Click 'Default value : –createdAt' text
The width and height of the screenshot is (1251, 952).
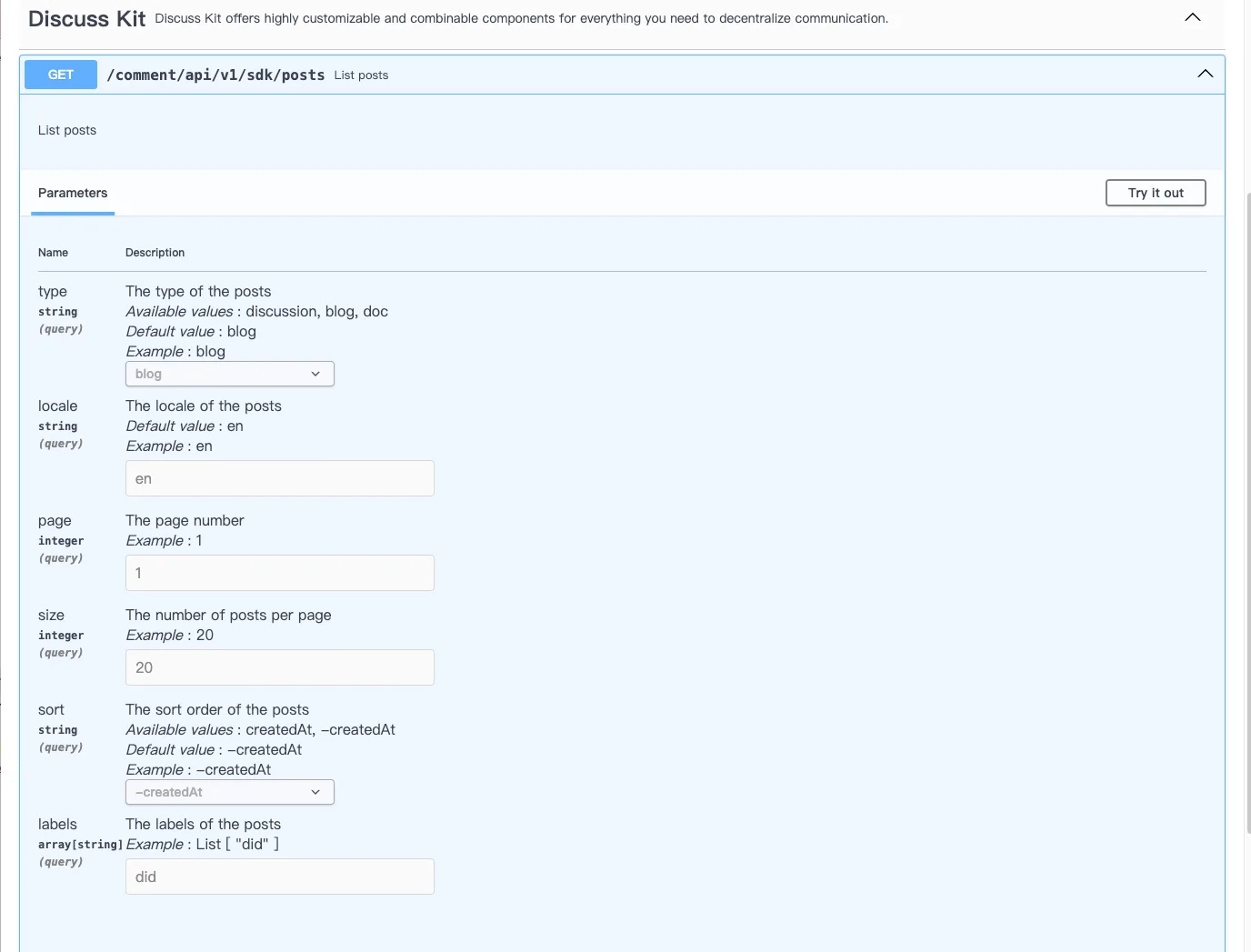pyautogui.click(x=214, y=749)
